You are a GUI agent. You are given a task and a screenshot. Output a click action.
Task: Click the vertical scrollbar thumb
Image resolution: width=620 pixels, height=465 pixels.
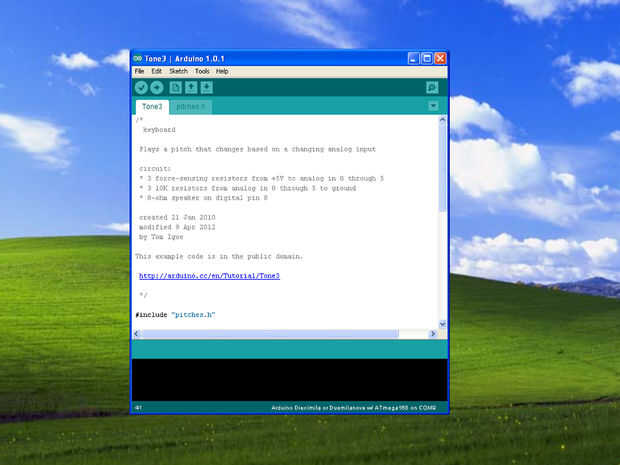click(442, 168)
